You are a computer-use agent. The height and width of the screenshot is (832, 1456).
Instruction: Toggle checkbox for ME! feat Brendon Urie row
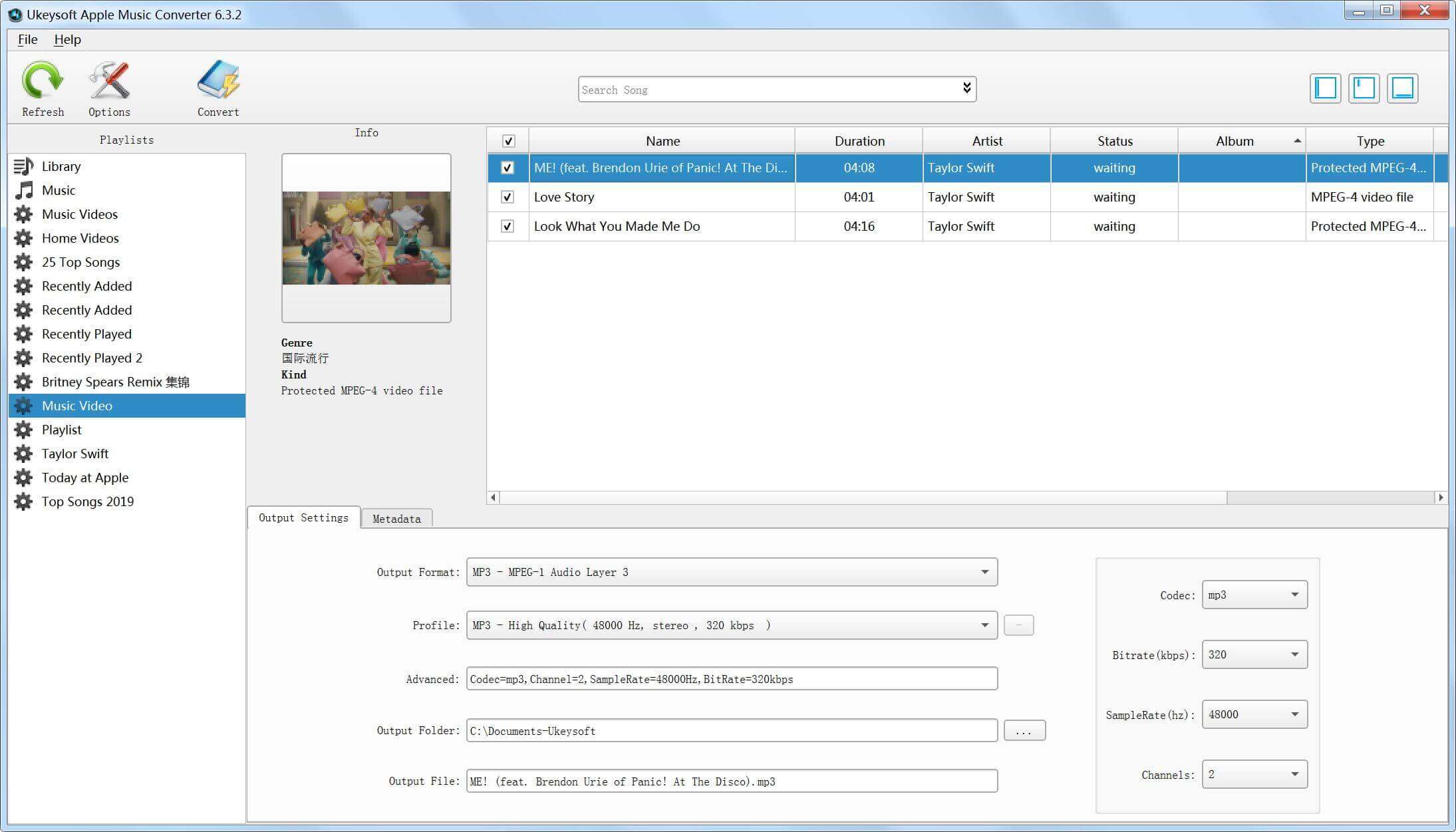point(507,167)
